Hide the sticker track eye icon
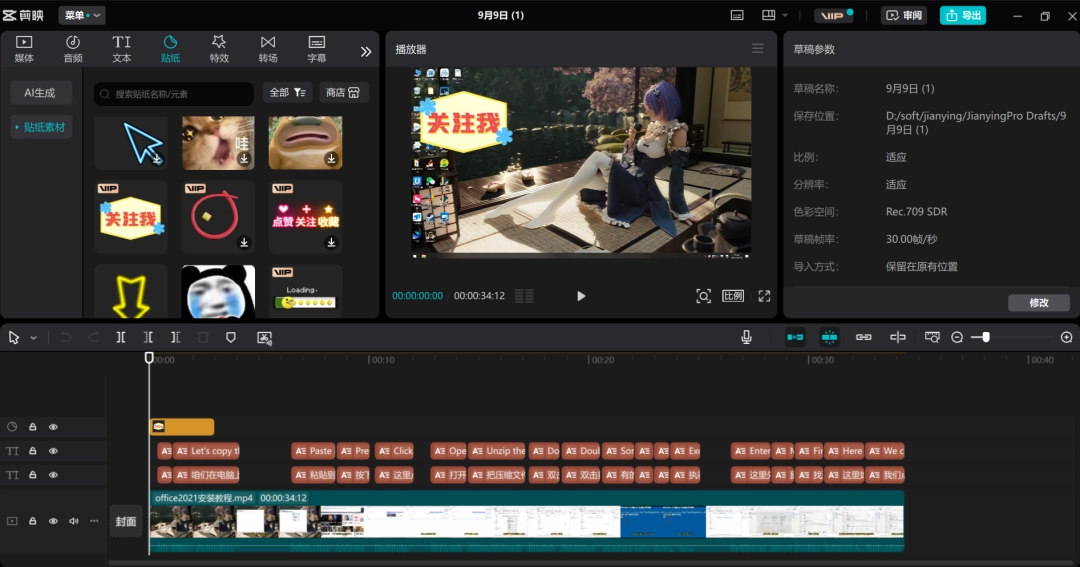 point(53,427)
